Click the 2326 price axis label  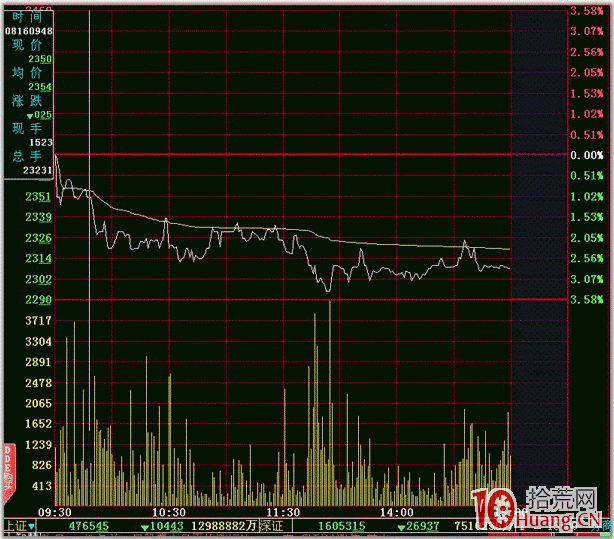(38, 238)
